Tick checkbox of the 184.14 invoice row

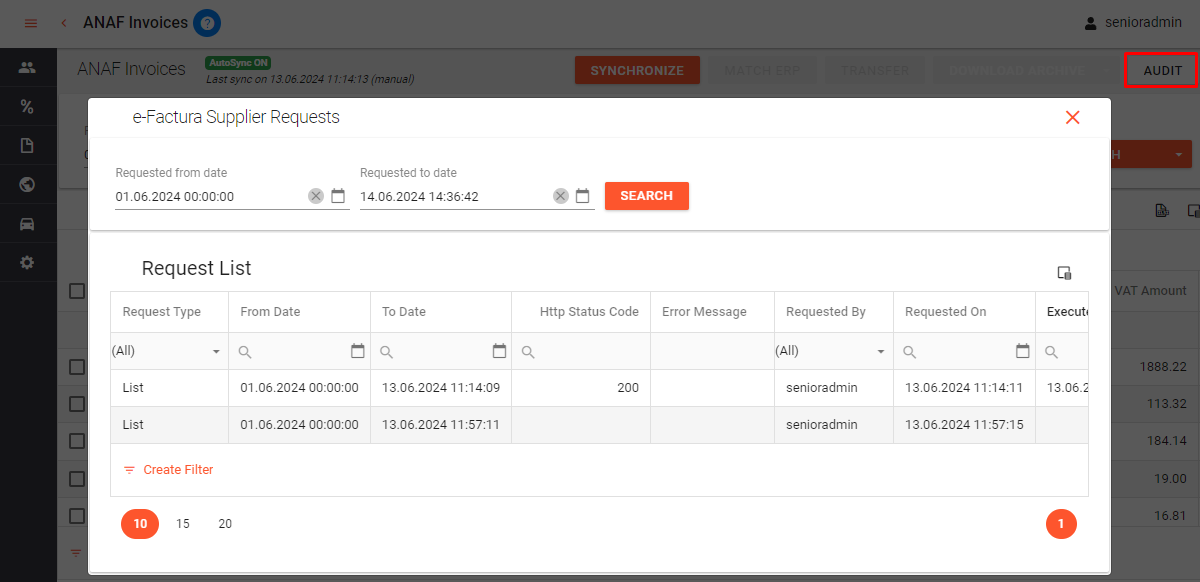(x=77, y=441)
